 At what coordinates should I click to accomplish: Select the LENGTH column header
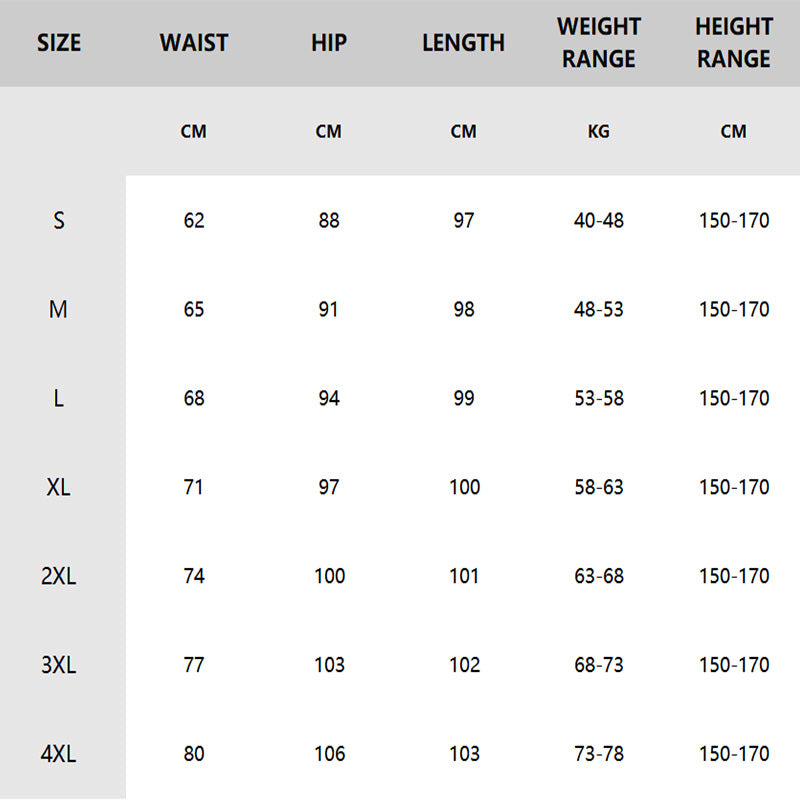(x=463, y=43)
